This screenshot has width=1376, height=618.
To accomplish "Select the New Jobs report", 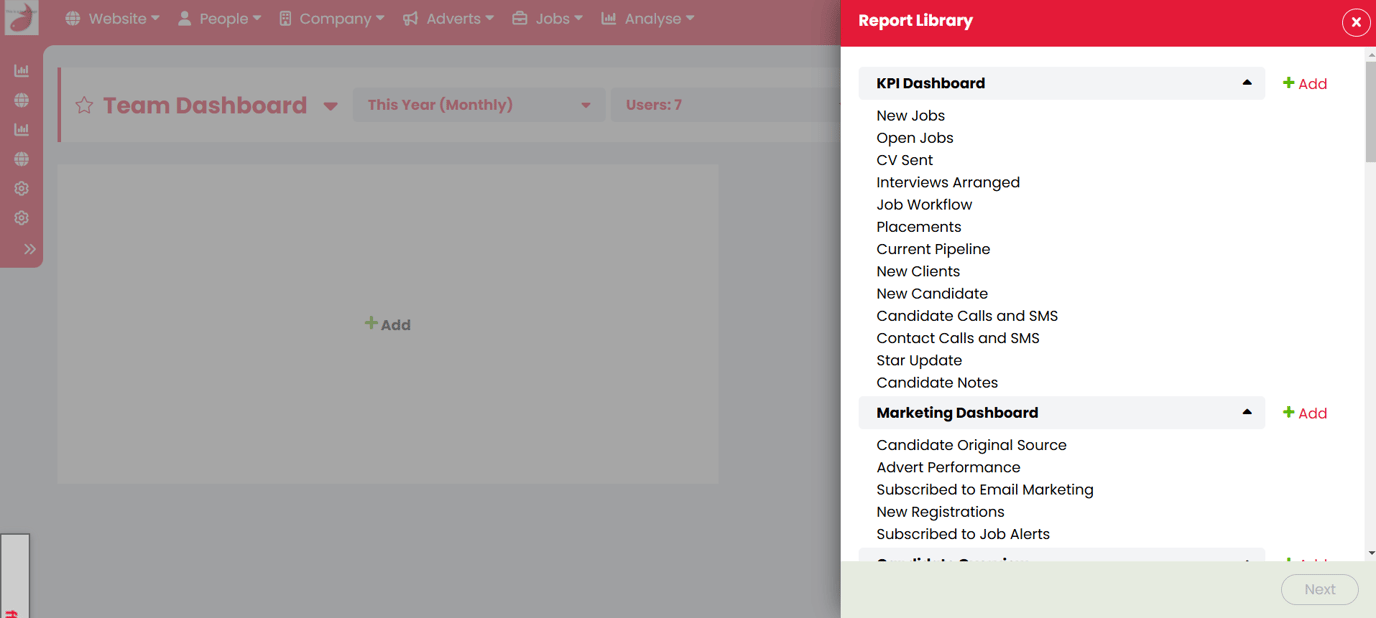I will (910, 116).
